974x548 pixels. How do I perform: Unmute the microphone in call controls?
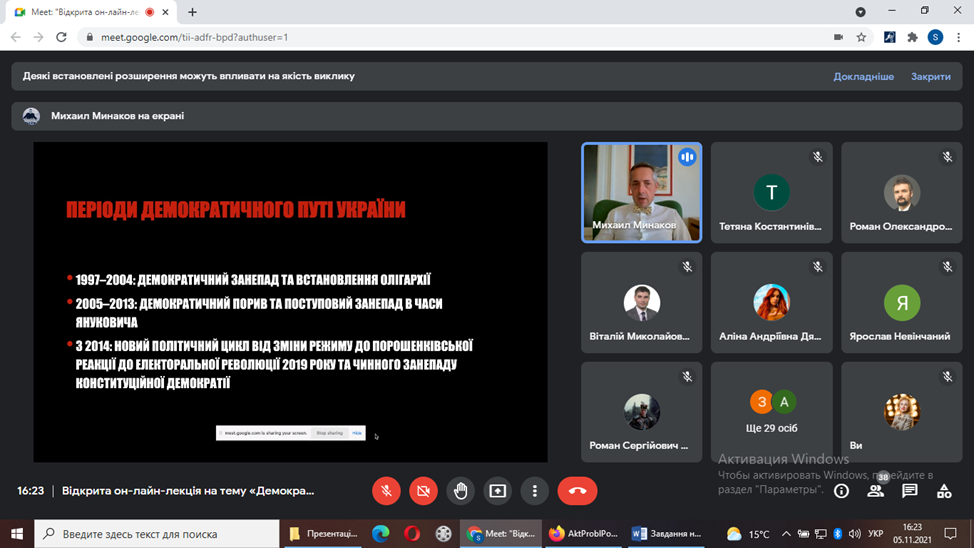coord(386,491)
